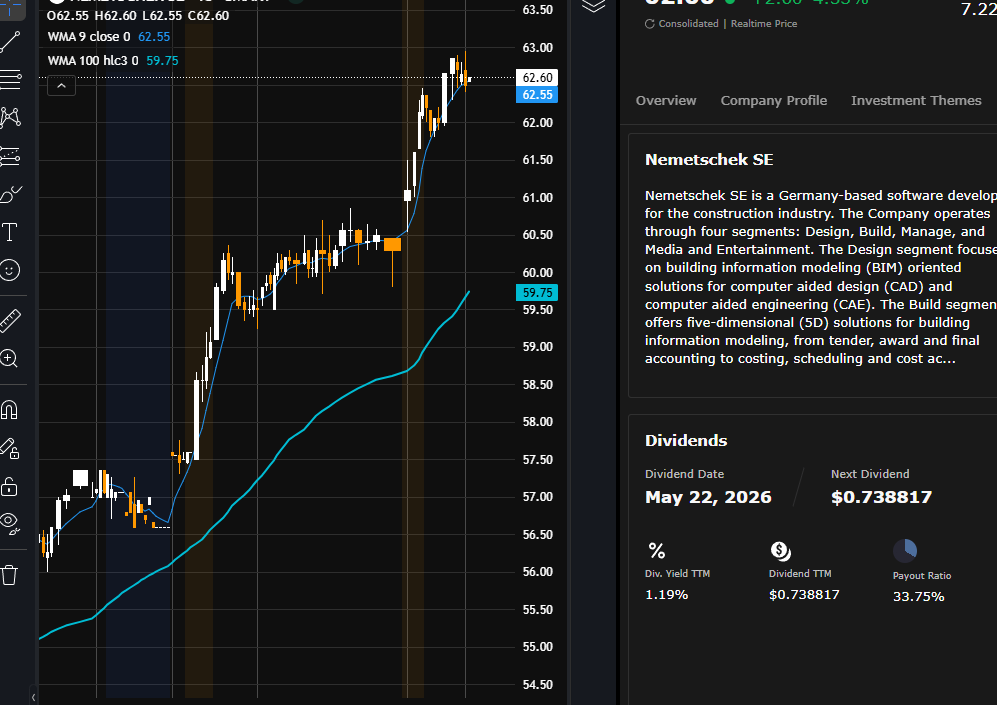Screen dimensions: 997x705
Task: Click the OHLC values line in legend
Action: (x=138, y=15)
